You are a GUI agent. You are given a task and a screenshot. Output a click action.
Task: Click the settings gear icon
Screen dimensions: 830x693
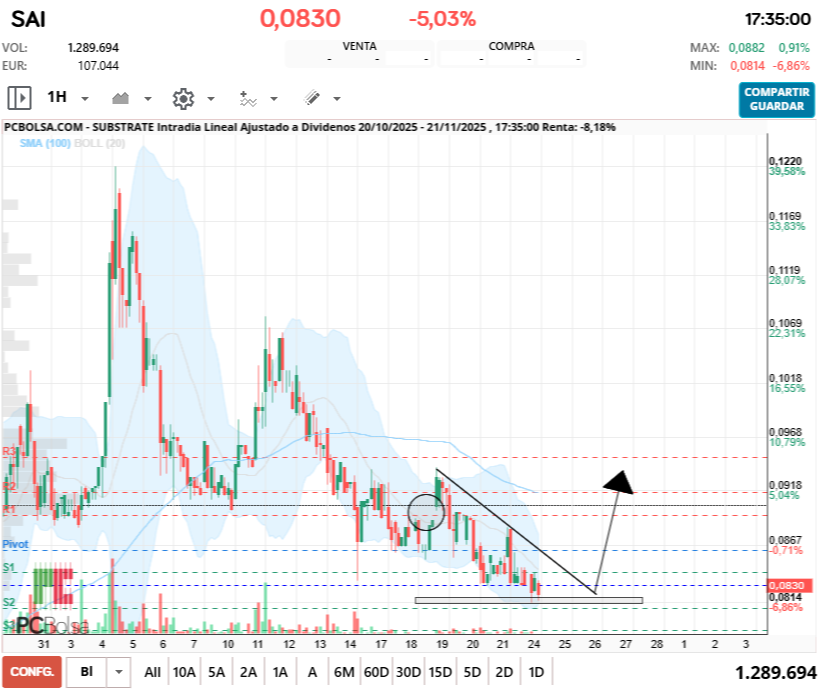pos(185,98)
